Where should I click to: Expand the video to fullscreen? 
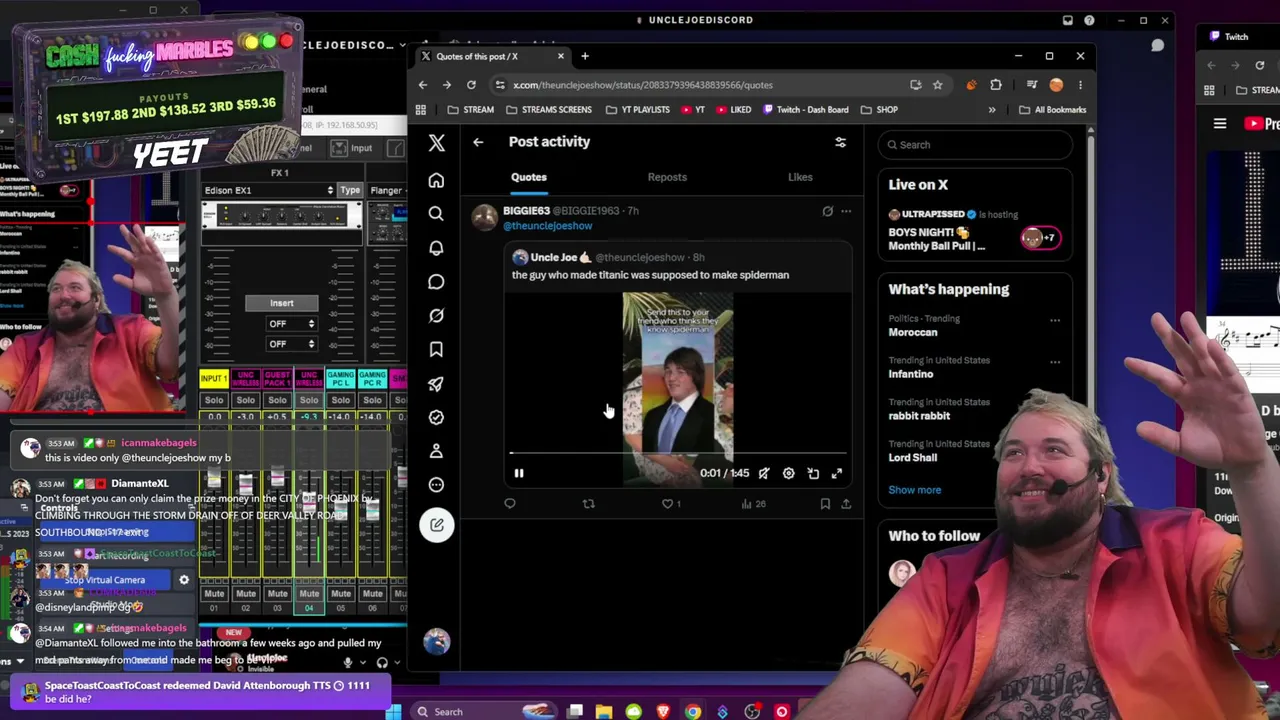(837, 473)
